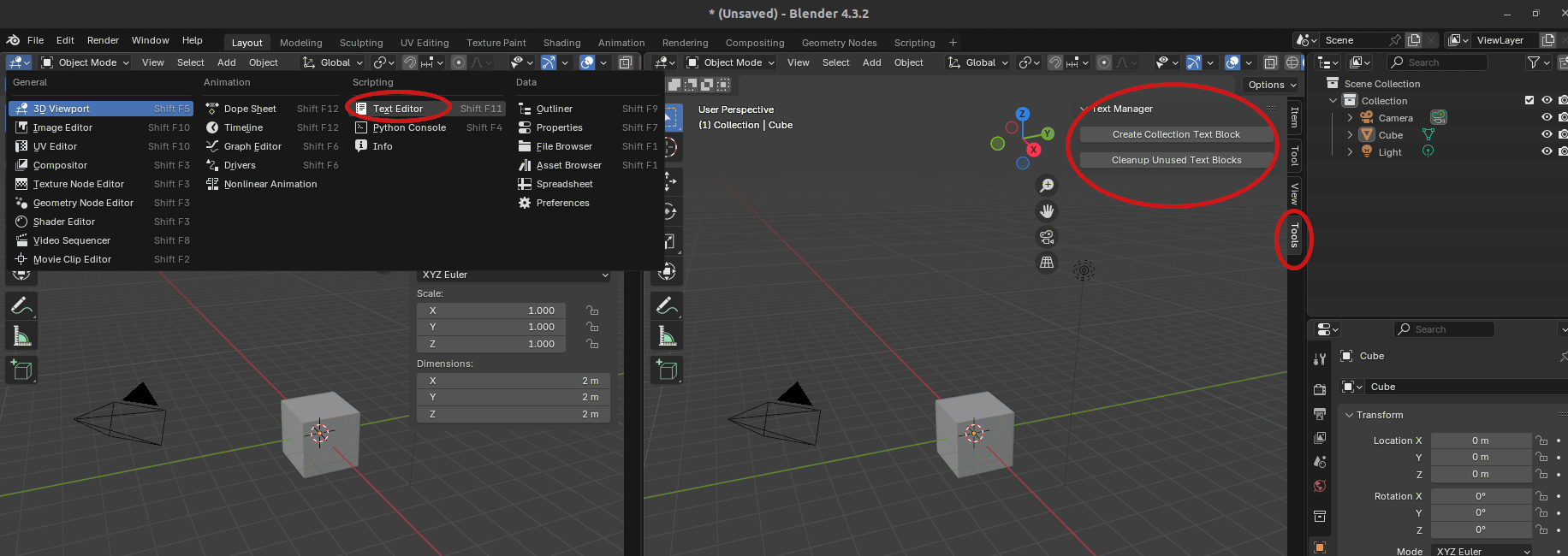
Task: Toggle camera view icon in viewport
Action: 1047,237
